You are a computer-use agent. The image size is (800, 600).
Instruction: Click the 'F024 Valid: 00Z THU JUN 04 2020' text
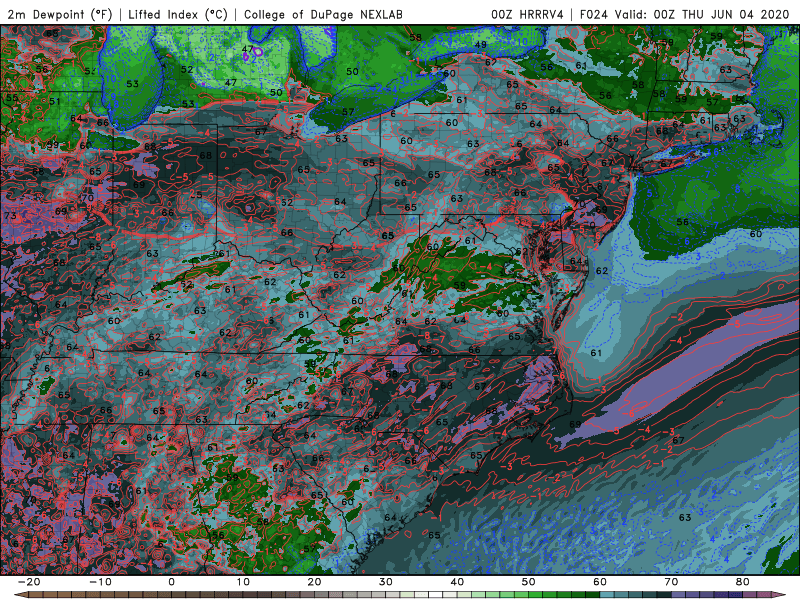(x=685, y=14)
